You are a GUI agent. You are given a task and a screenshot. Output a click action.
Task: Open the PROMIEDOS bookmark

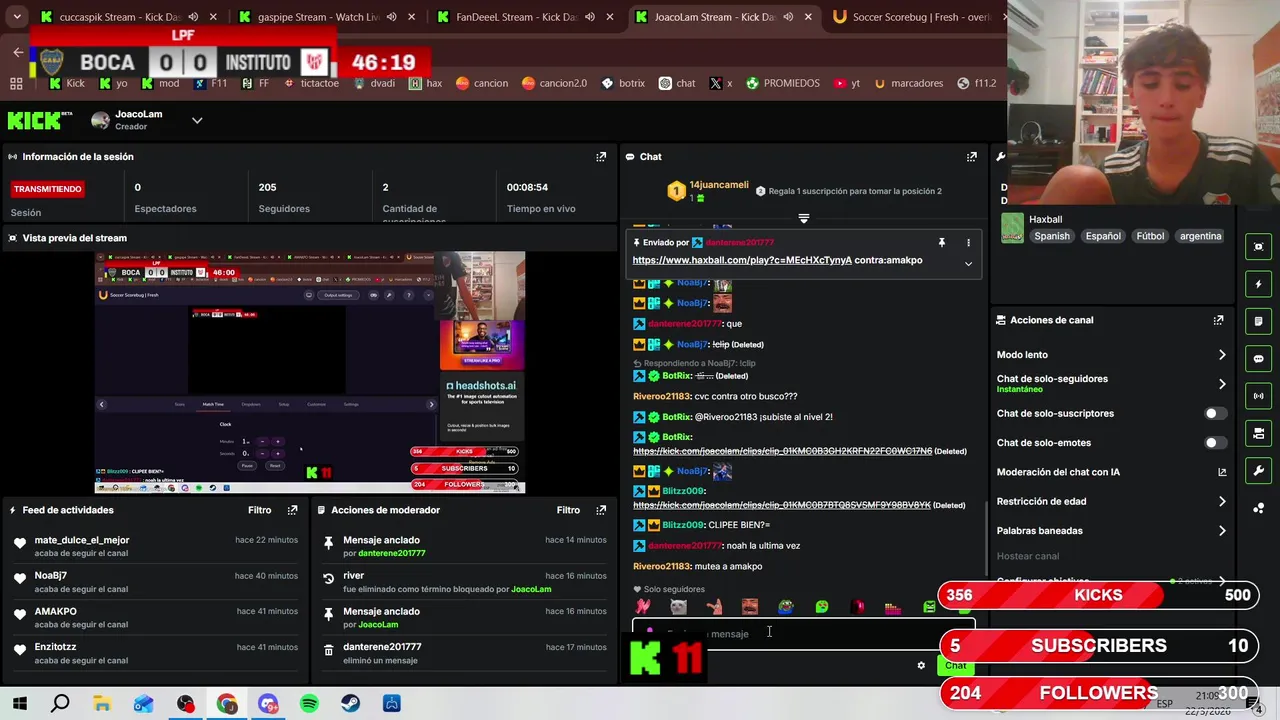click(782, 83)
